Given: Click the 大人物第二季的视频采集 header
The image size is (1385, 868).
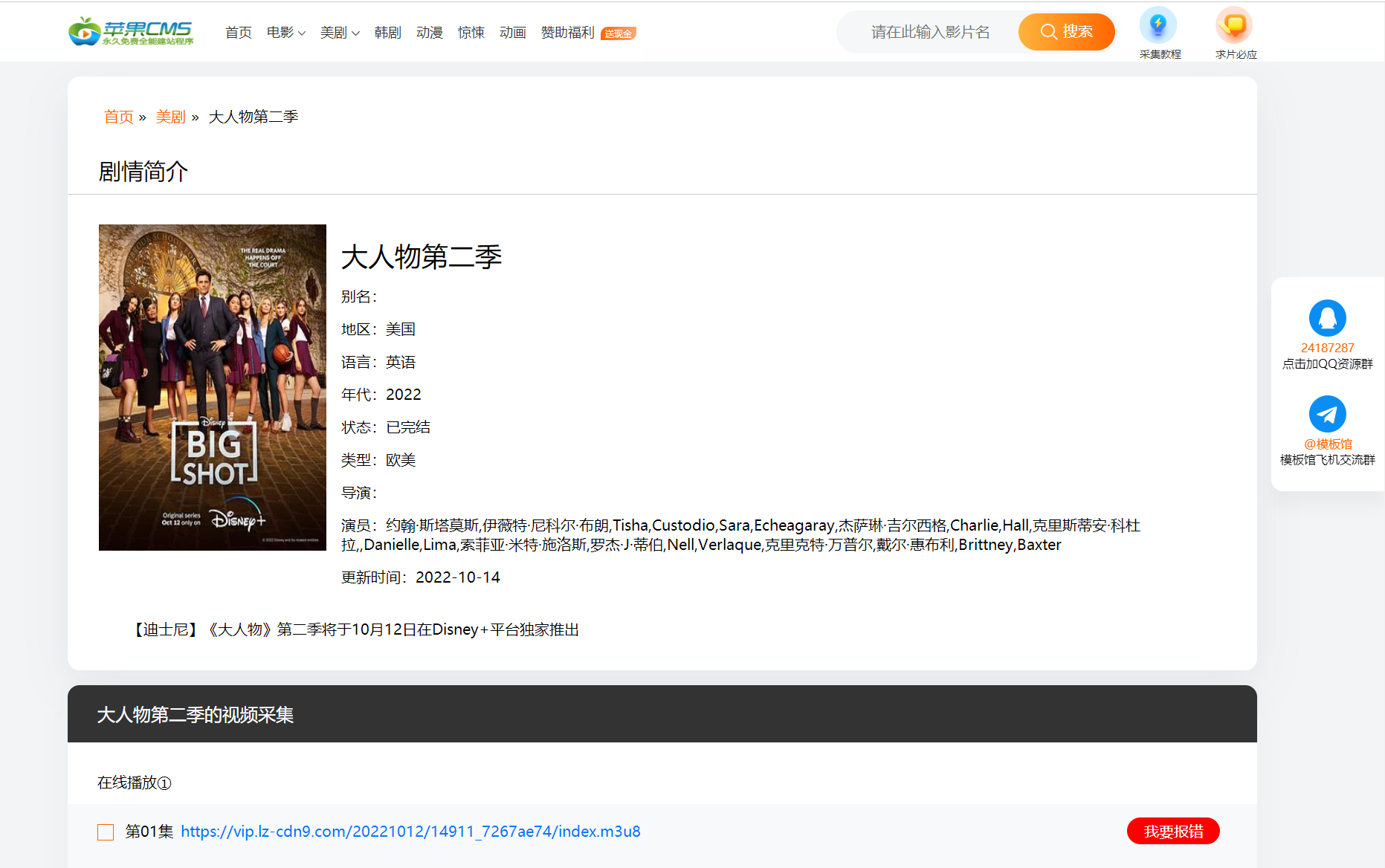Looking at the screenshot, I should tap(196, 715).
